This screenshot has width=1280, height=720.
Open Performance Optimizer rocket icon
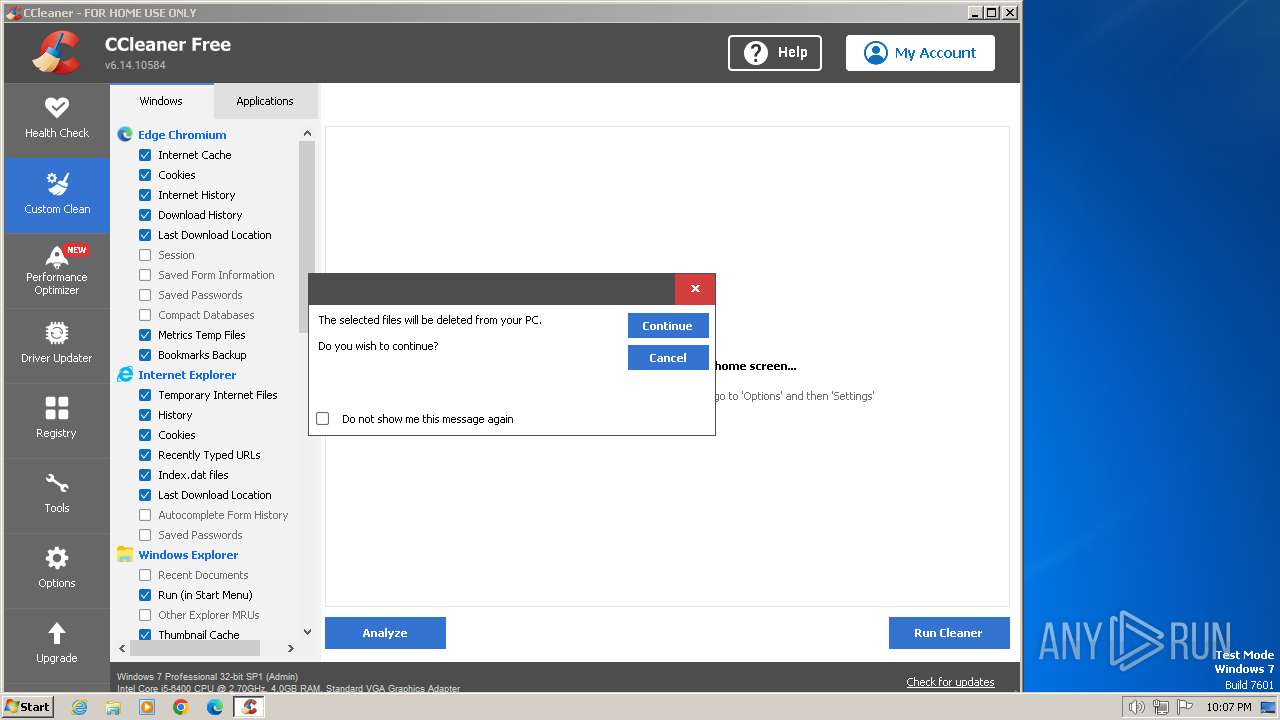tap(57, 257)
